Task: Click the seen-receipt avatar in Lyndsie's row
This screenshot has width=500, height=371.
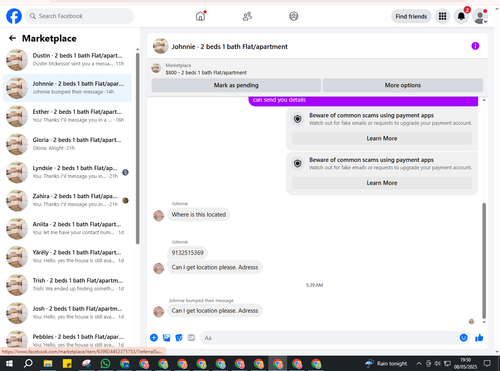Action: (x=125, y=172)
